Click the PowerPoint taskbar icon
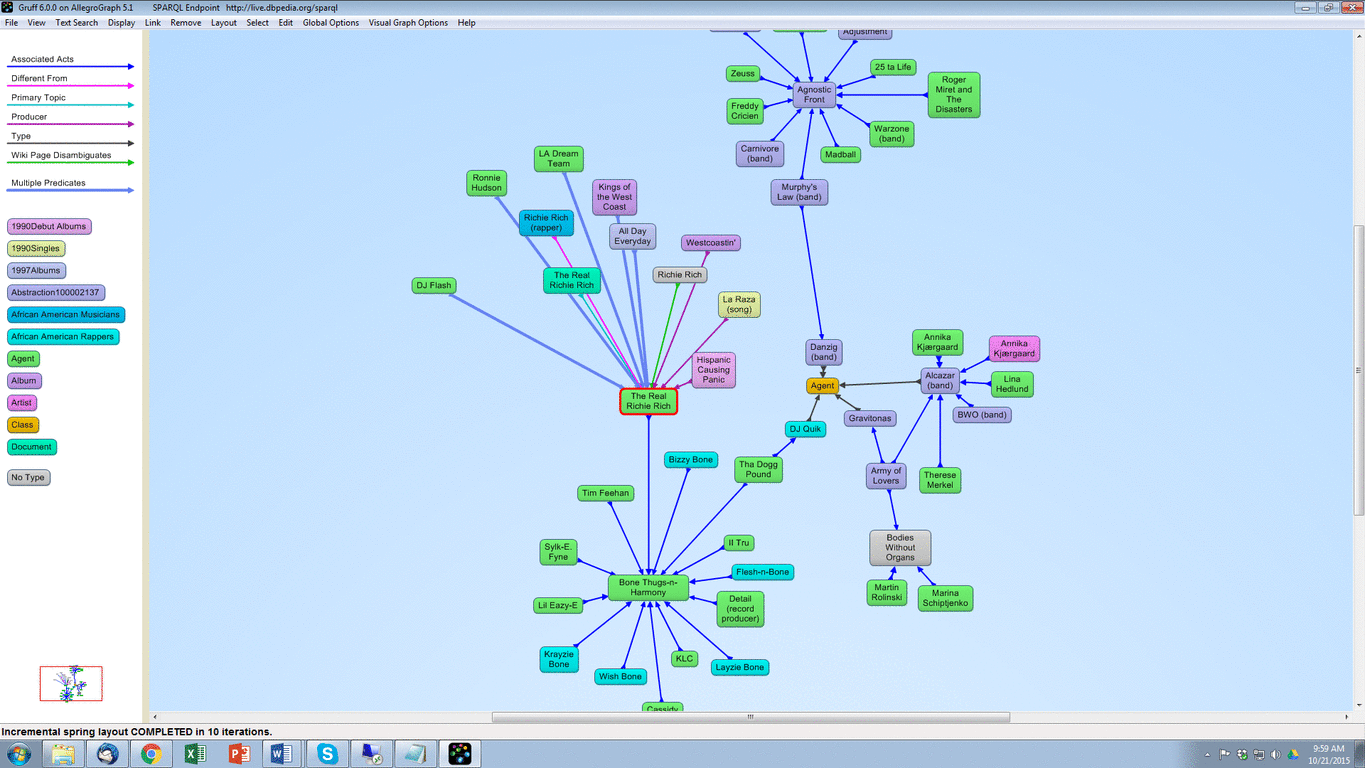This screenshot has height=768, width=1365. (x=239, y=754)
